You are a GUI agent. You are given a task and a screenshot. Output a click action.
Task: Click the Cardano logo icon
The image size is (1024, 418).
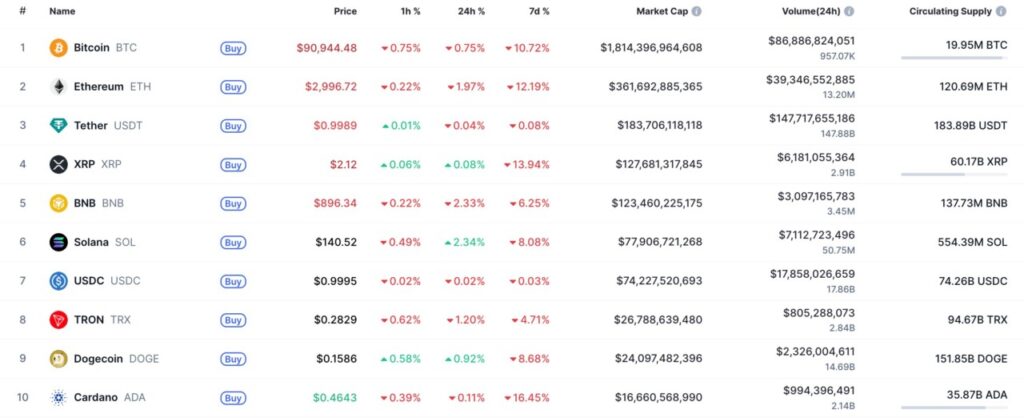(x=59, y=398)
